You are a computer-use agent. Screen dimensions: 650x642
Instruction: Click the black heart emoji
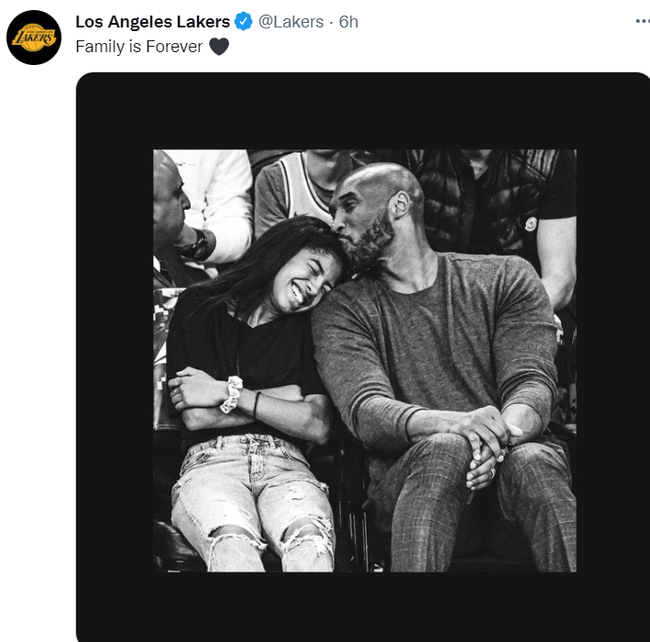[219, 46]
